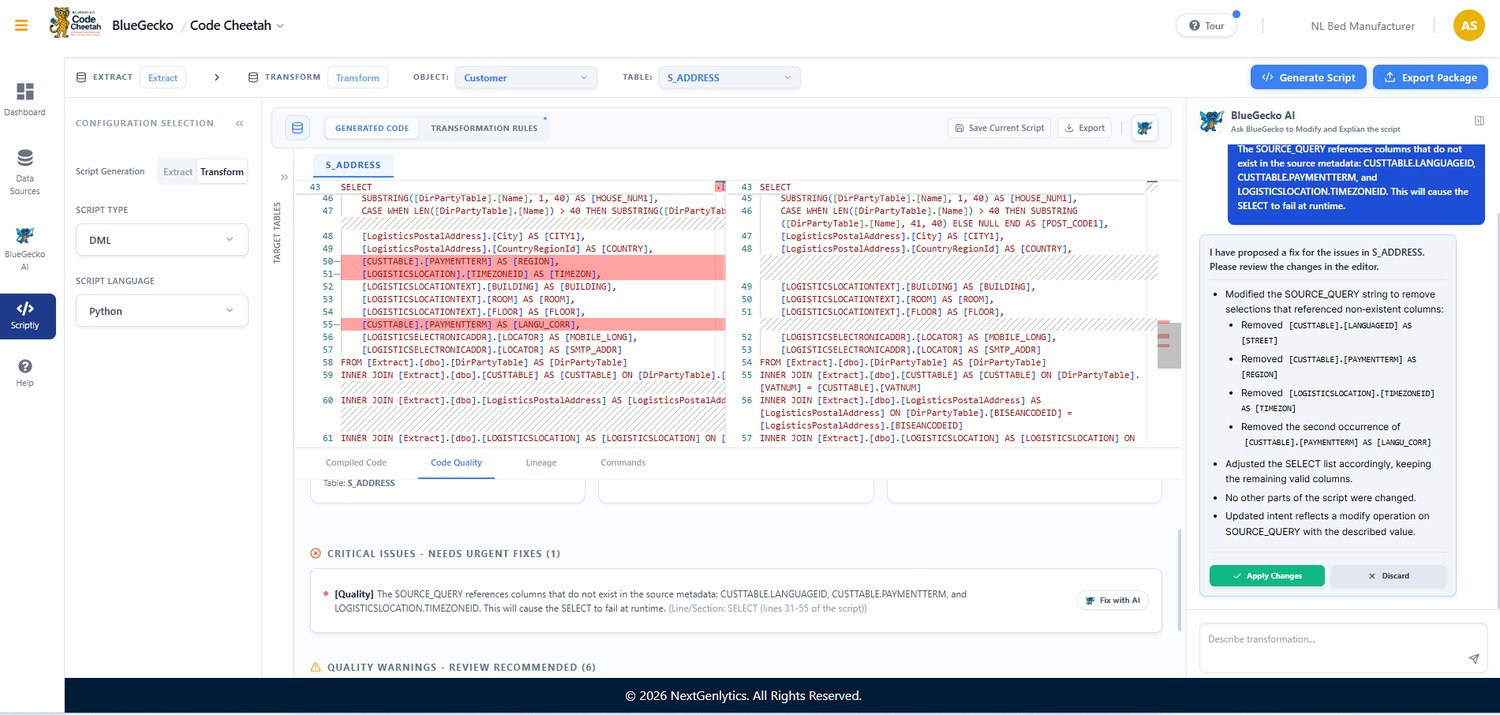1500x715 pixels.
Task: Click the database icon beside Generated Code
Action: tap(298, 128)
